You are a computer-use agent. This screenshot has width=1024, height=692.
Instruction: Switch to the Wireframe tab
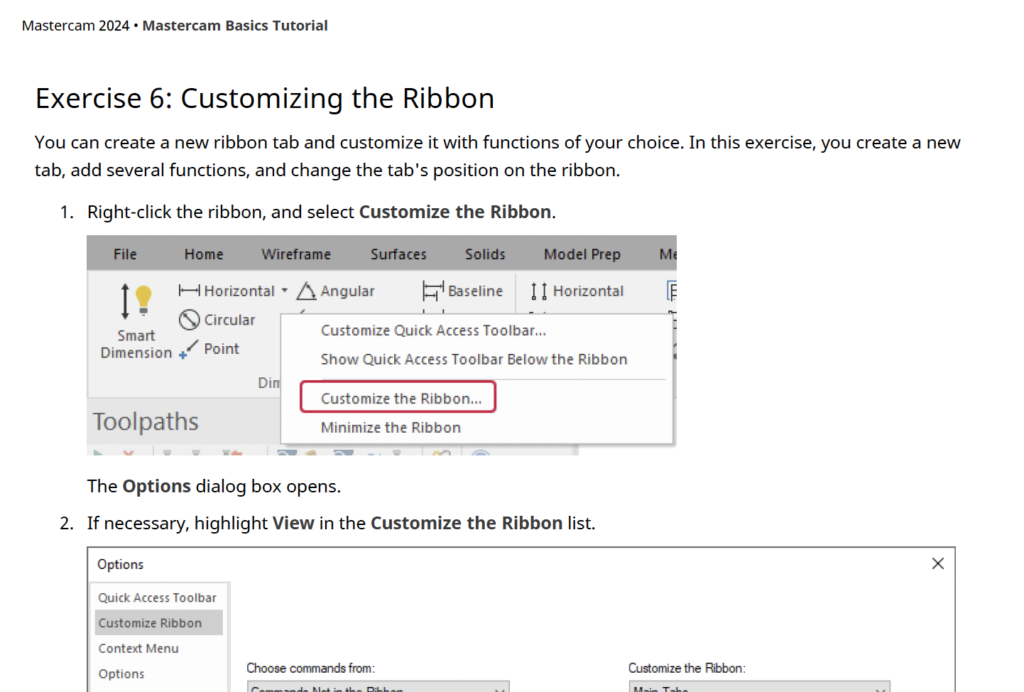pos(296,255)
